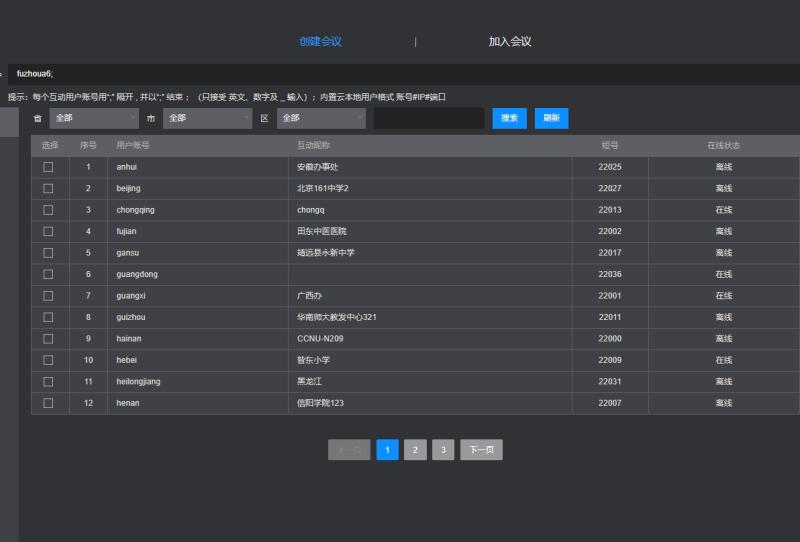Check the checkbox for anhui
The width and height of the screenshot is (800, 542).
point(48,167)
